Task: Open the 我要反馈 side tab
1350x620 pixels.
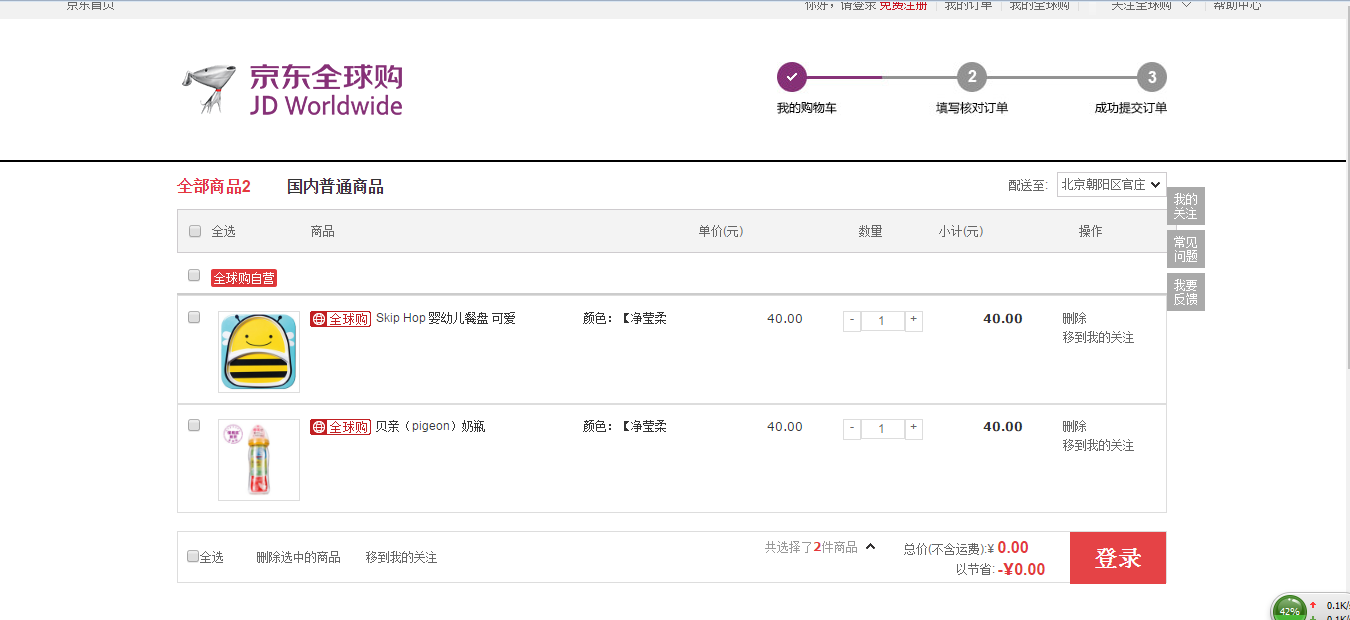Action: (x=1186, y=292)
